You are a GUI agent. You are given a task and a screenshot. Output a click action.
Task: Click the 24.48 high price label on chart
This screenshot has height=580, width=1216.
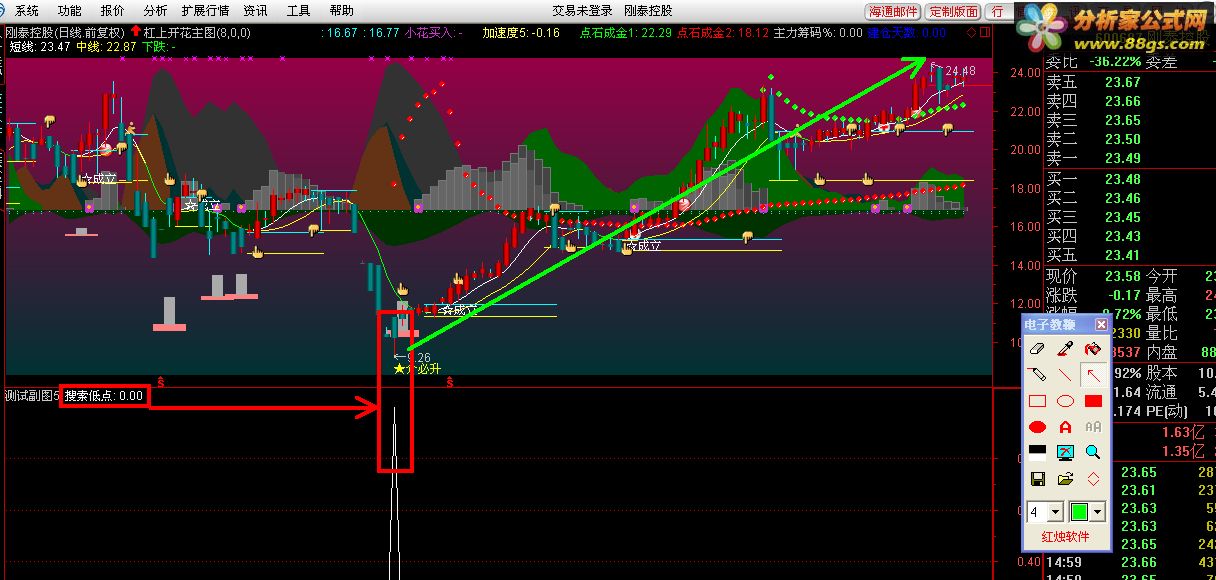click(960, 71)
